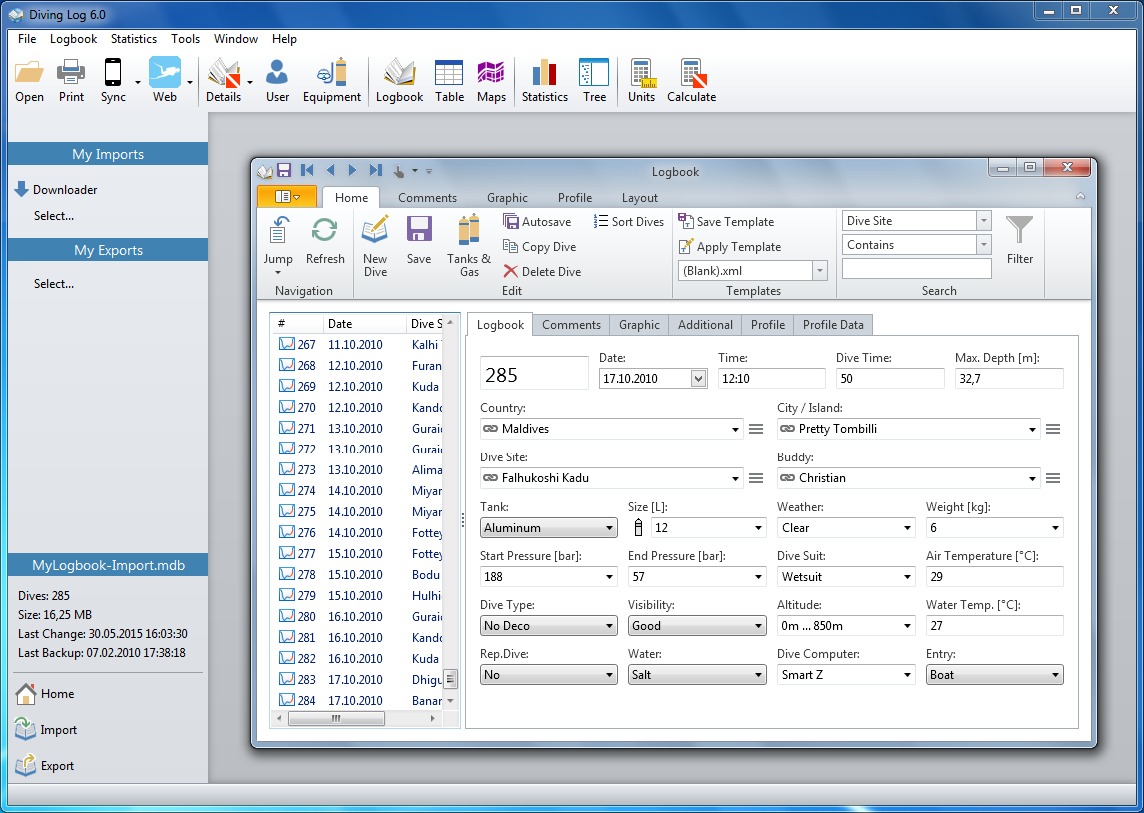Go to the last dive in the quick access bar
Viewport: 1144px width, 813px height.
tap(376, 170)
